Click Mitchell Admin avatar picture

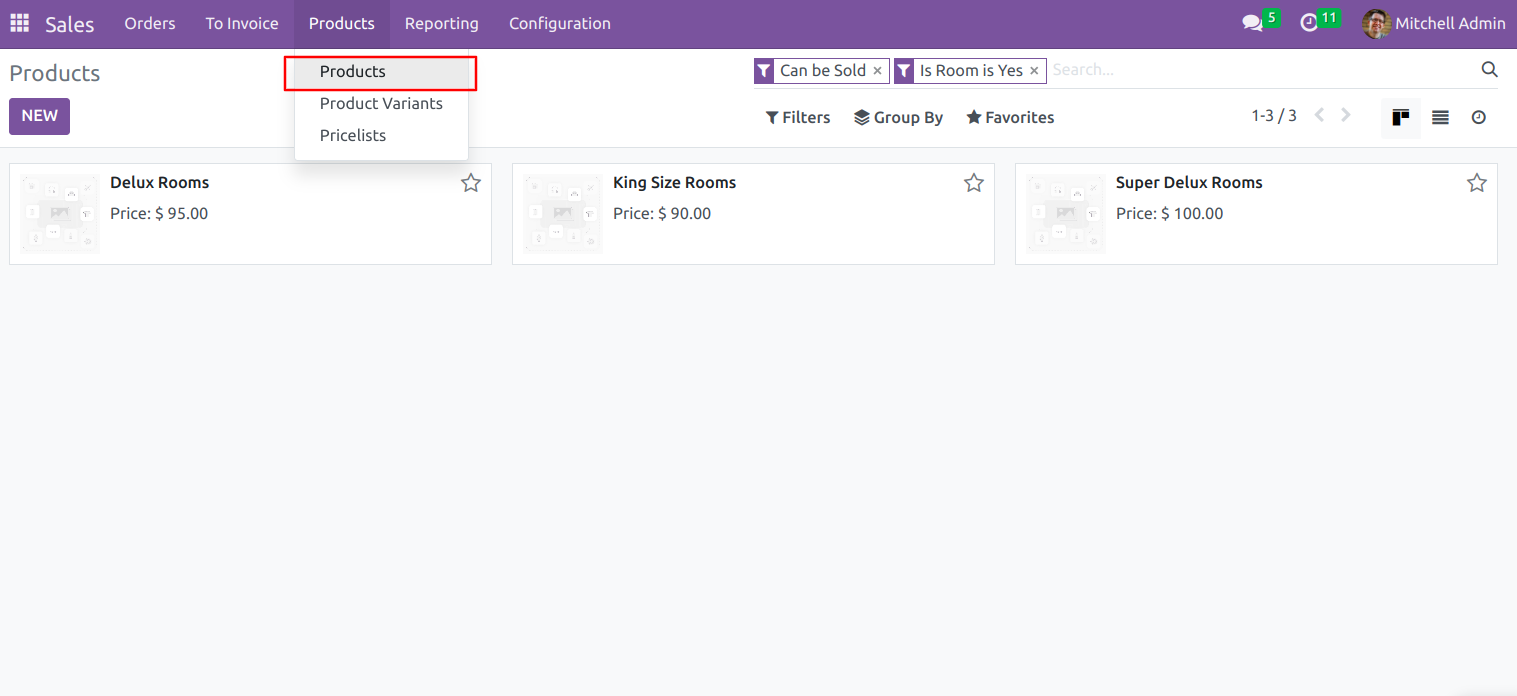click(1377, 23)
